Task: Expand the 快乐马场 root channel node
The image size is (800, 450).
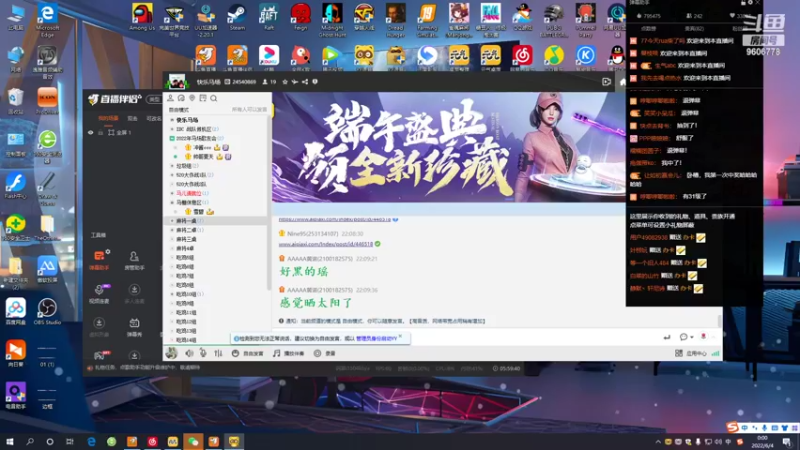Action: (x=172, y=120)
